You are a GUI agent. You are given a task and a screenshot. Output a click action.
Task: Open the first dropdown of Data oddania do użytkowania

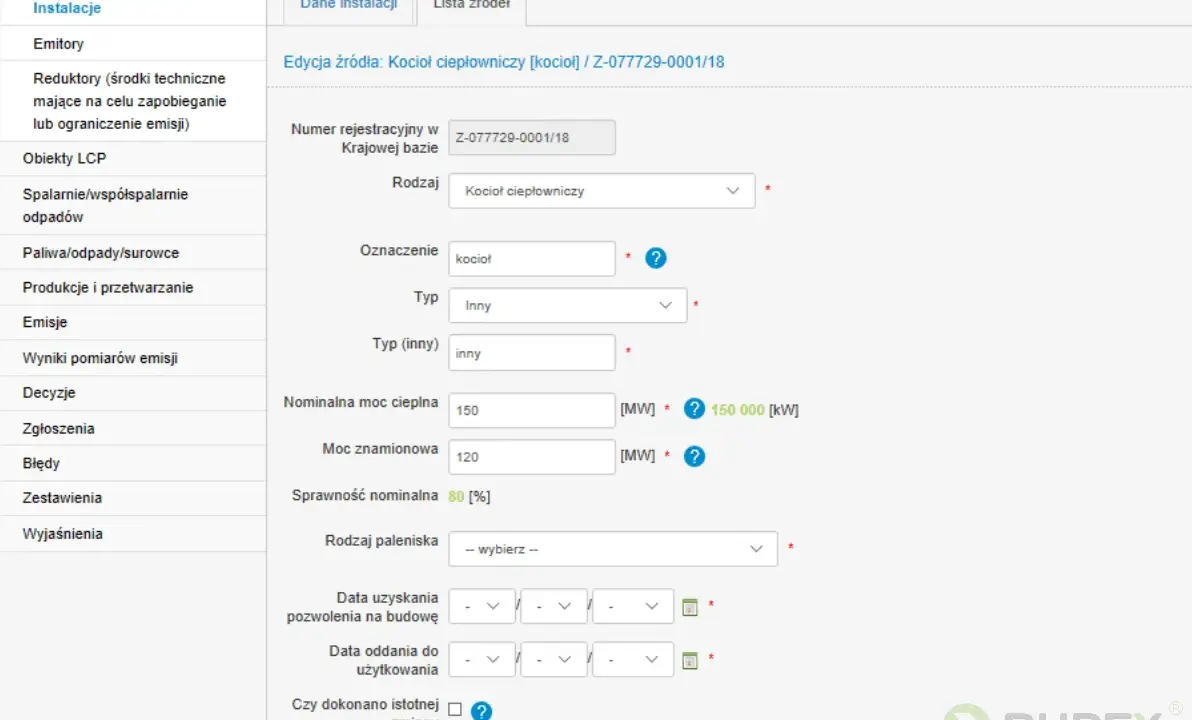pyautogui.click(x=482, y=660)
